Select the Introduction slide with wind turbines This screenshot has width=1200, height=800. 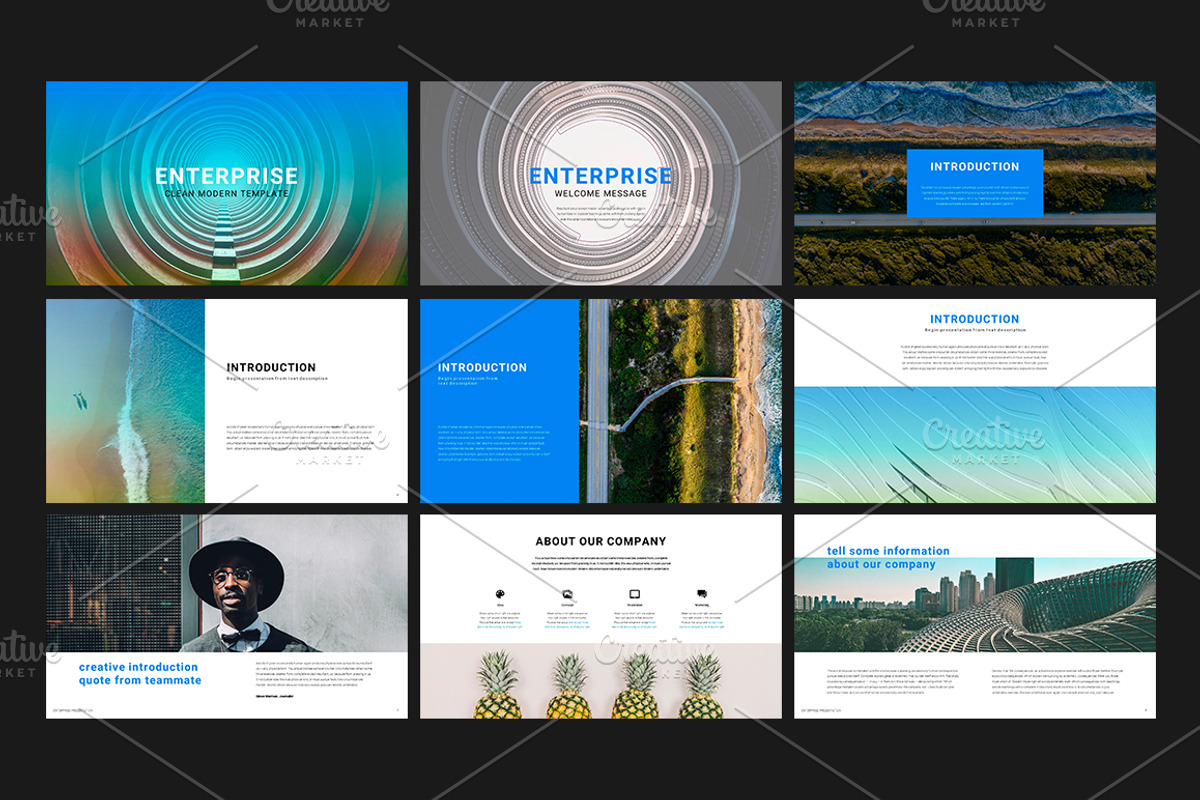[975, 401]
